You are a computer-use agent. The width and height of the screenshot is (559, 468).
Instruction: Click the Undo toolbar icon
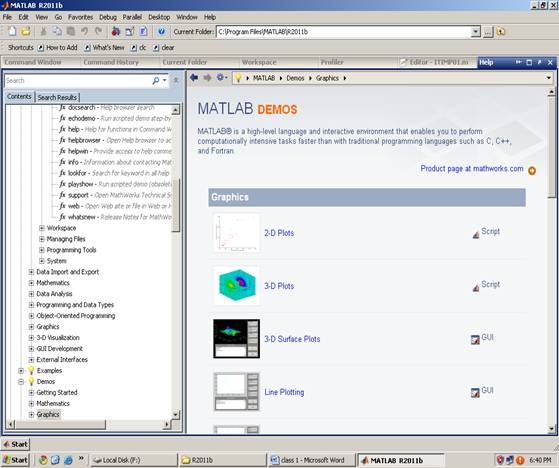click(x=84, y=31)
